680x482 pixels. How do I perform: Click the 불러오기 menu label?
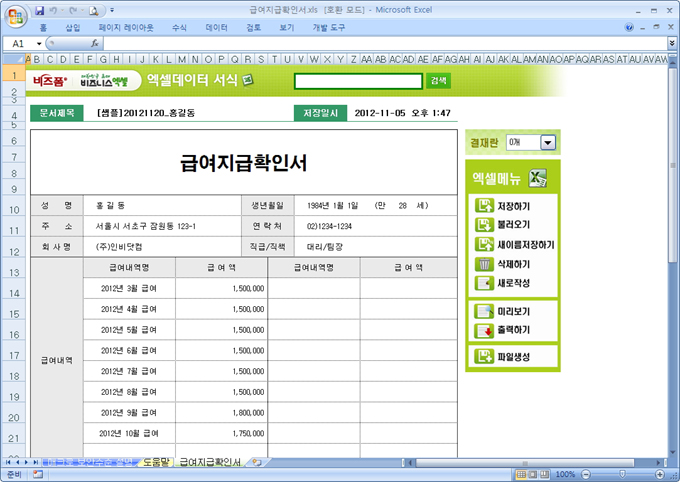tap(514, 225)
